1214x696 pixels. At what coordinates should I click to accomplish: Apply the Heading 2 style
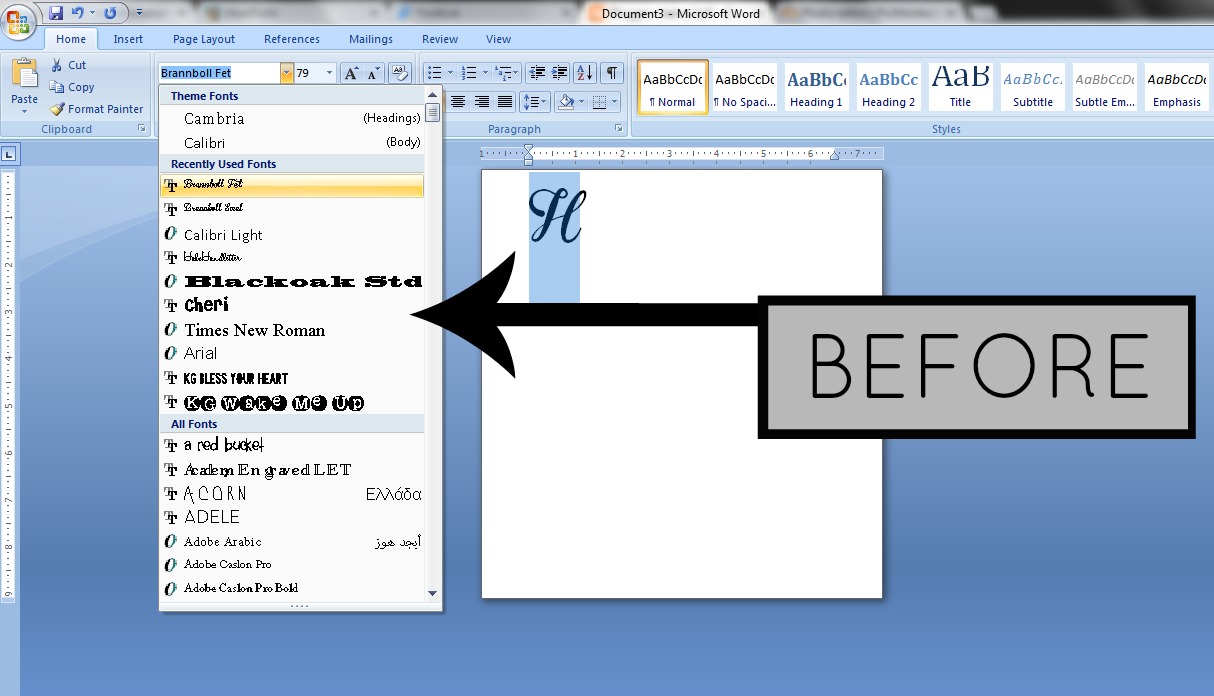889,87
